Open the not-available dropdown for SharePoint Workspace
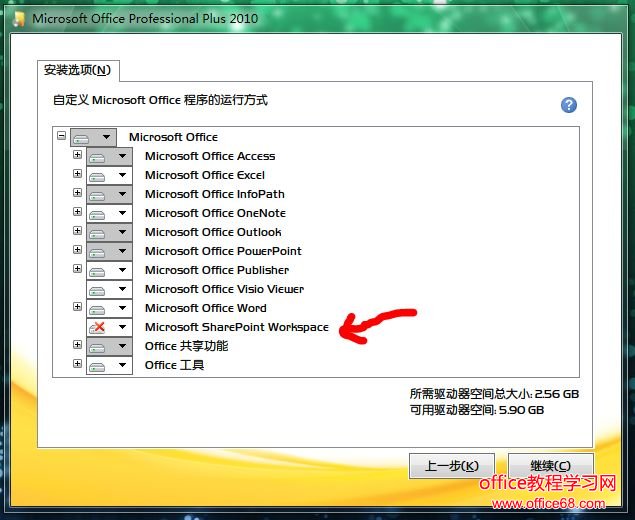Image resolution: width=635 pixels, height=520 pixels. [109, 327]
